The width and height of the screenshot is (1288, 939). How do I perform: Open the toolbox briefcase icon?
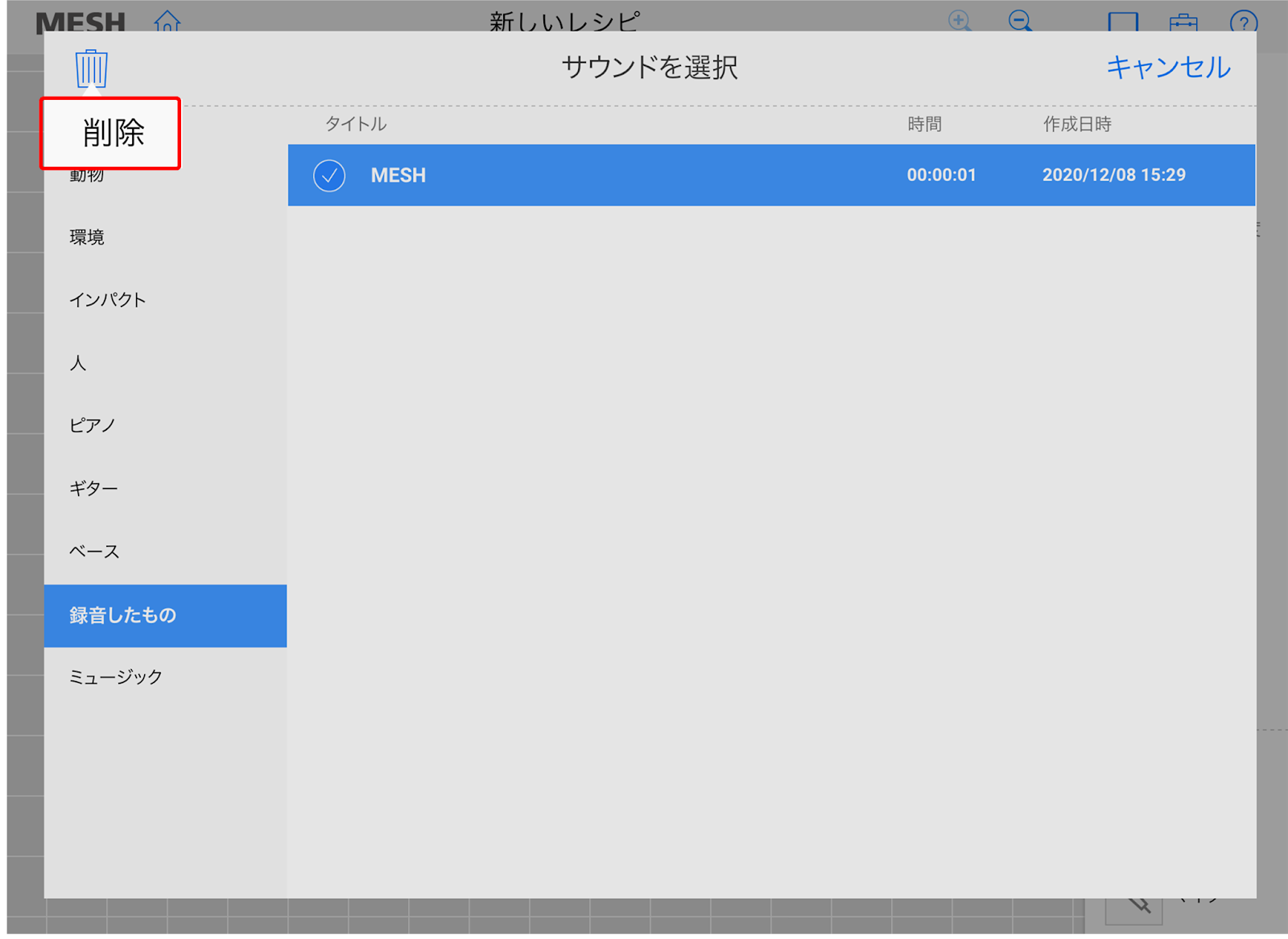click(x=1183, y=22)
